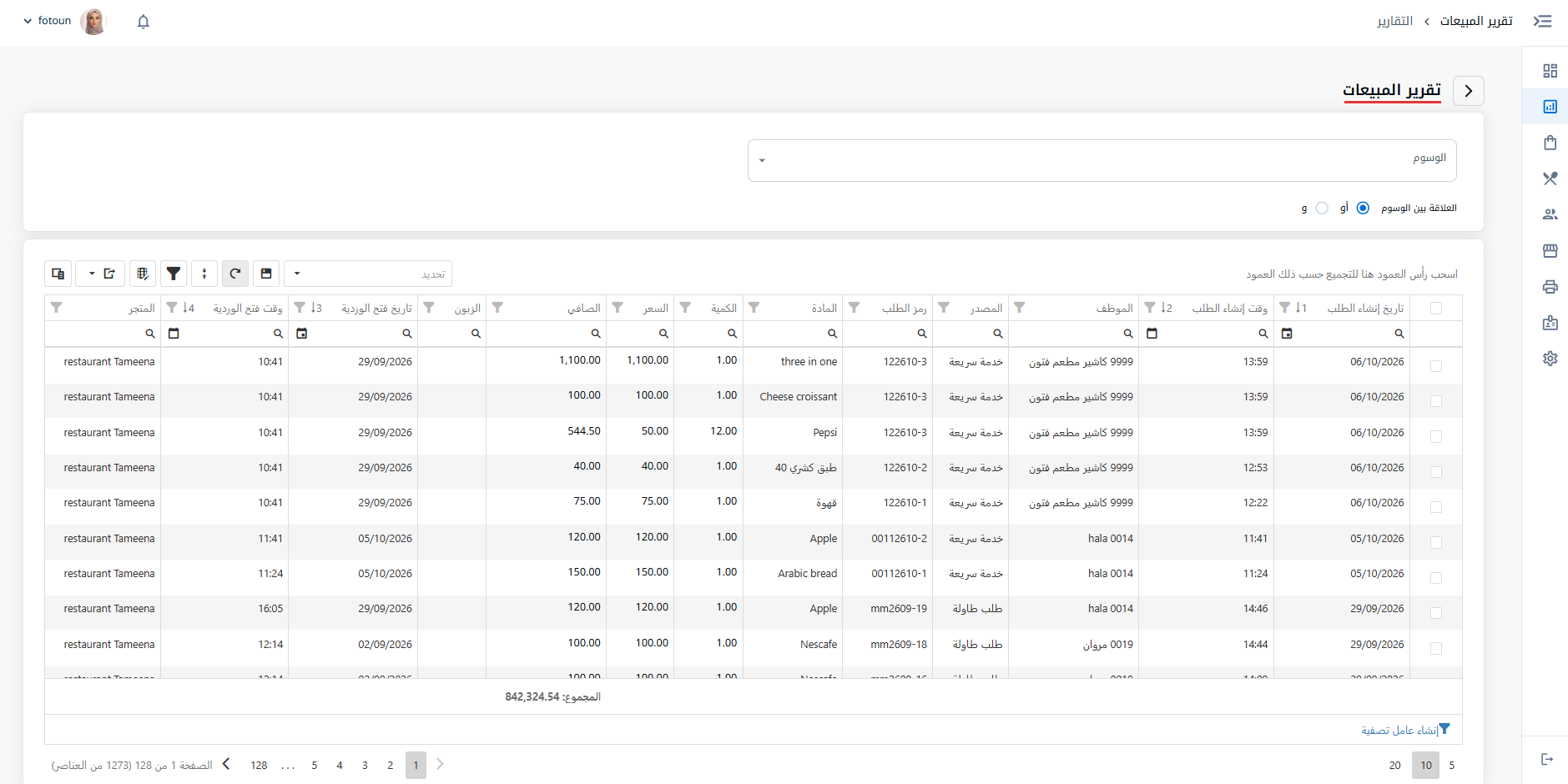
Task: Click the filter funnel on المتجر column
Action: tap(56, 308)
